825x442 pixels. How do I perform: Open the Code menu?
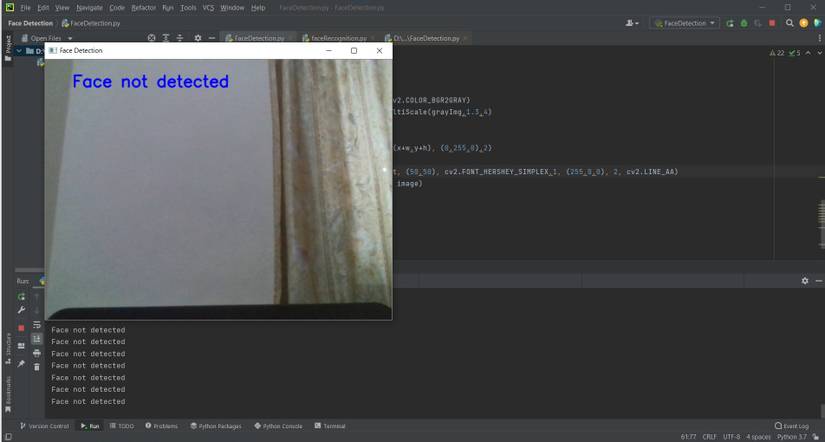coord(117,8)
